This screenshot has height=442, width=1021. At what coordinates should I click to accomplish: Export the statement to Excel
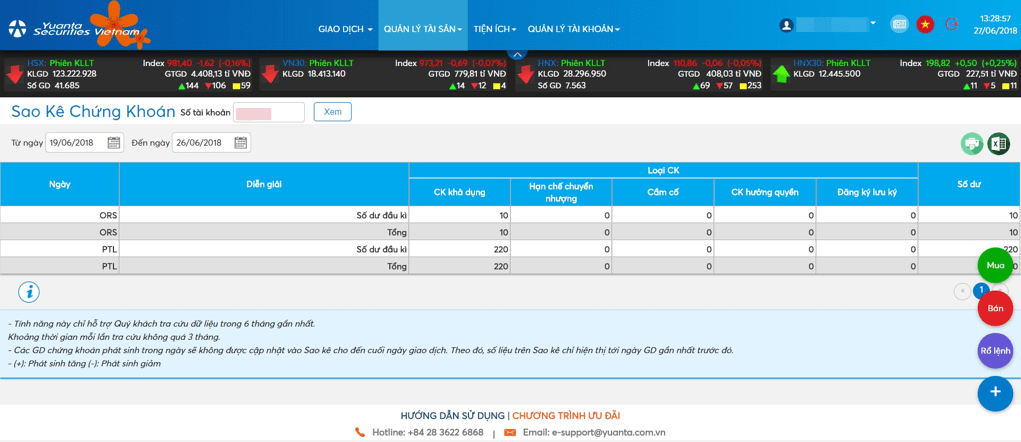(x=998, y=144)
